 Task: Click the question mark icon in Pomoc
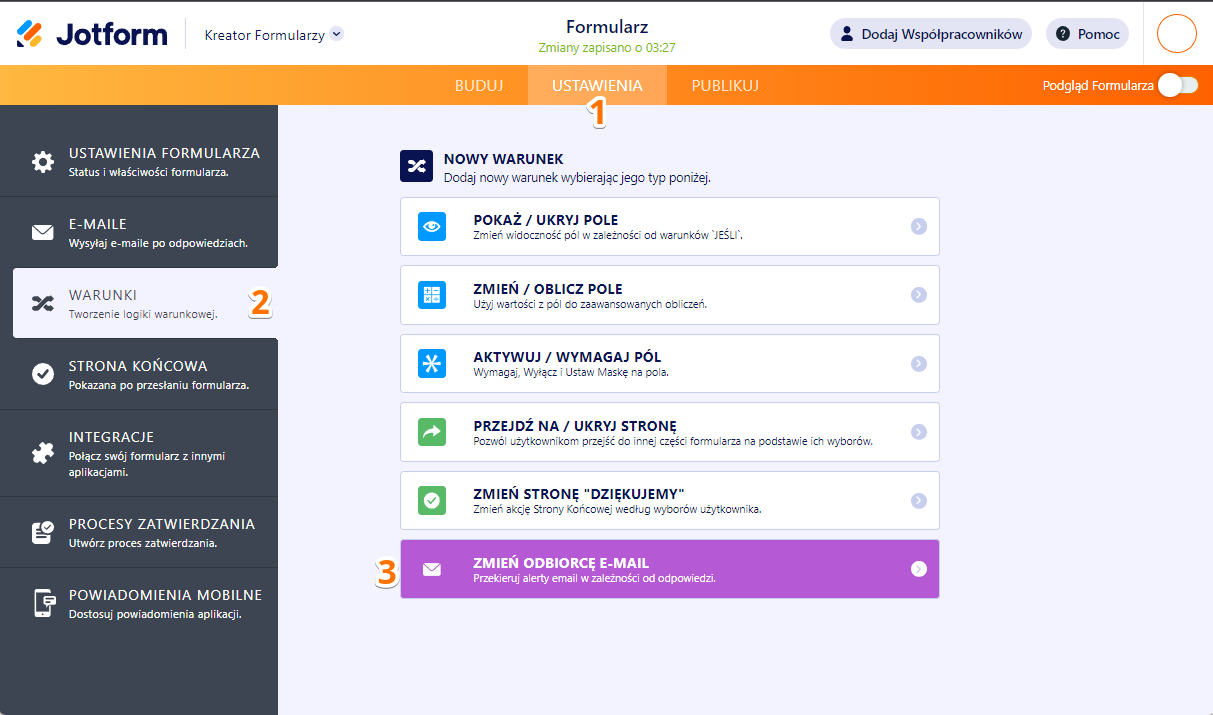(x=1063, y=34)
